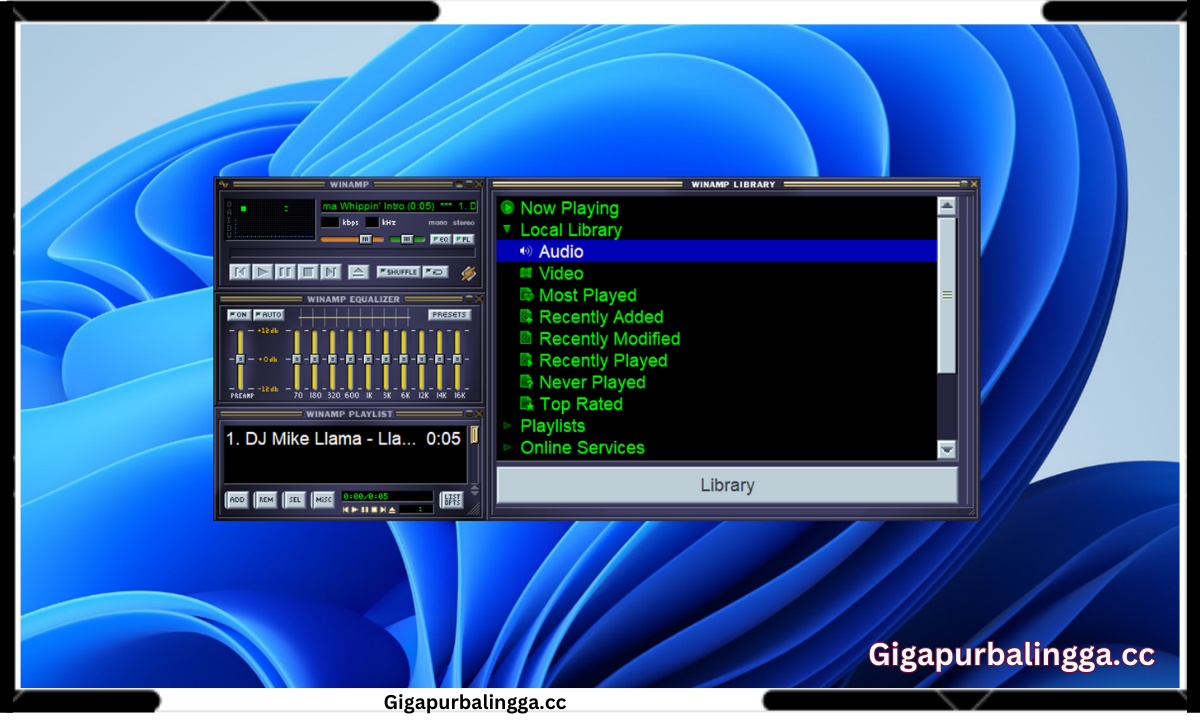
Task: Click the 16K equalizer band slider
Action: (457, 360)
